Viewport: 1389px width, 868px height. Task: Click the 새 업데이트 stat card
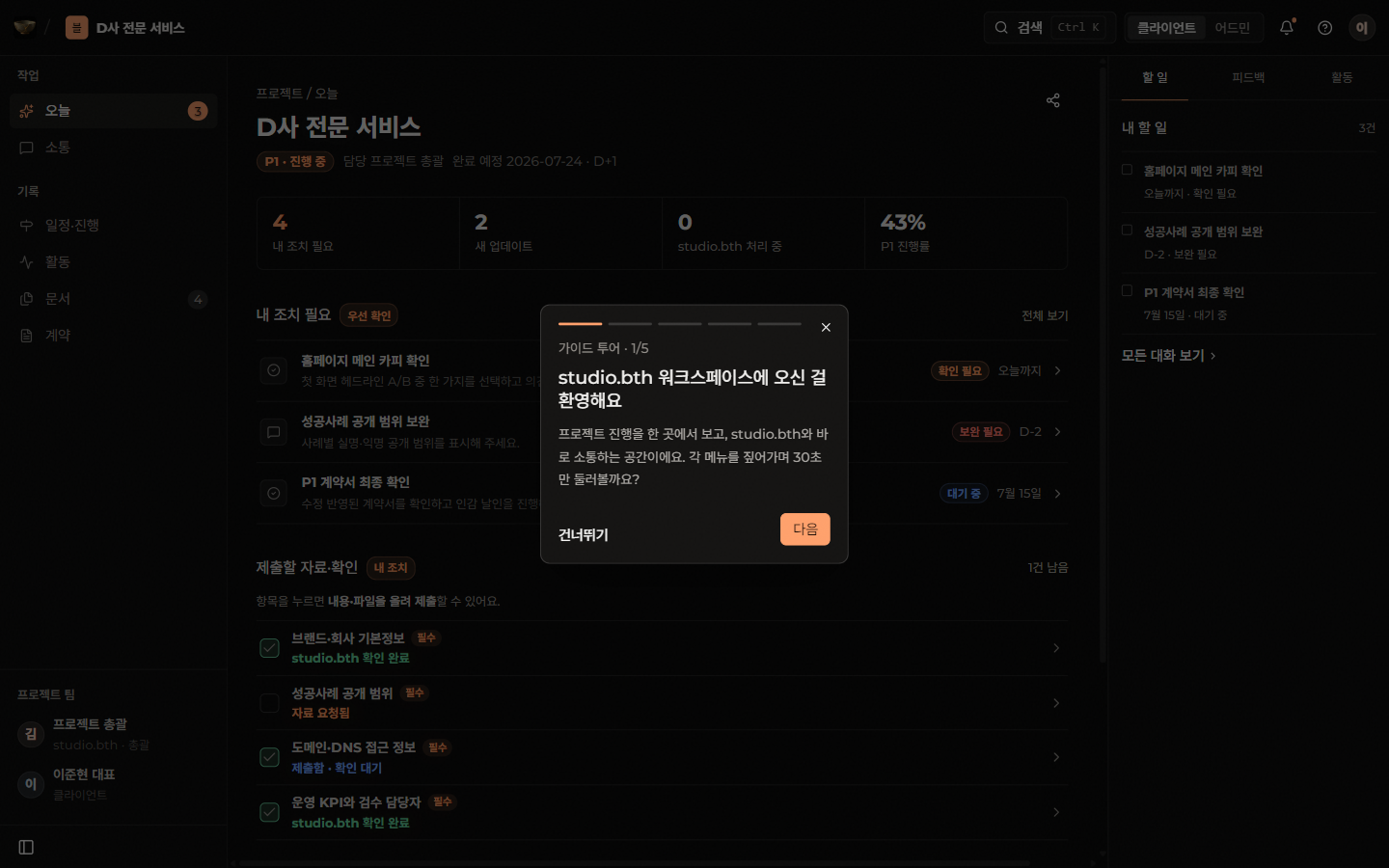(561, 233)
